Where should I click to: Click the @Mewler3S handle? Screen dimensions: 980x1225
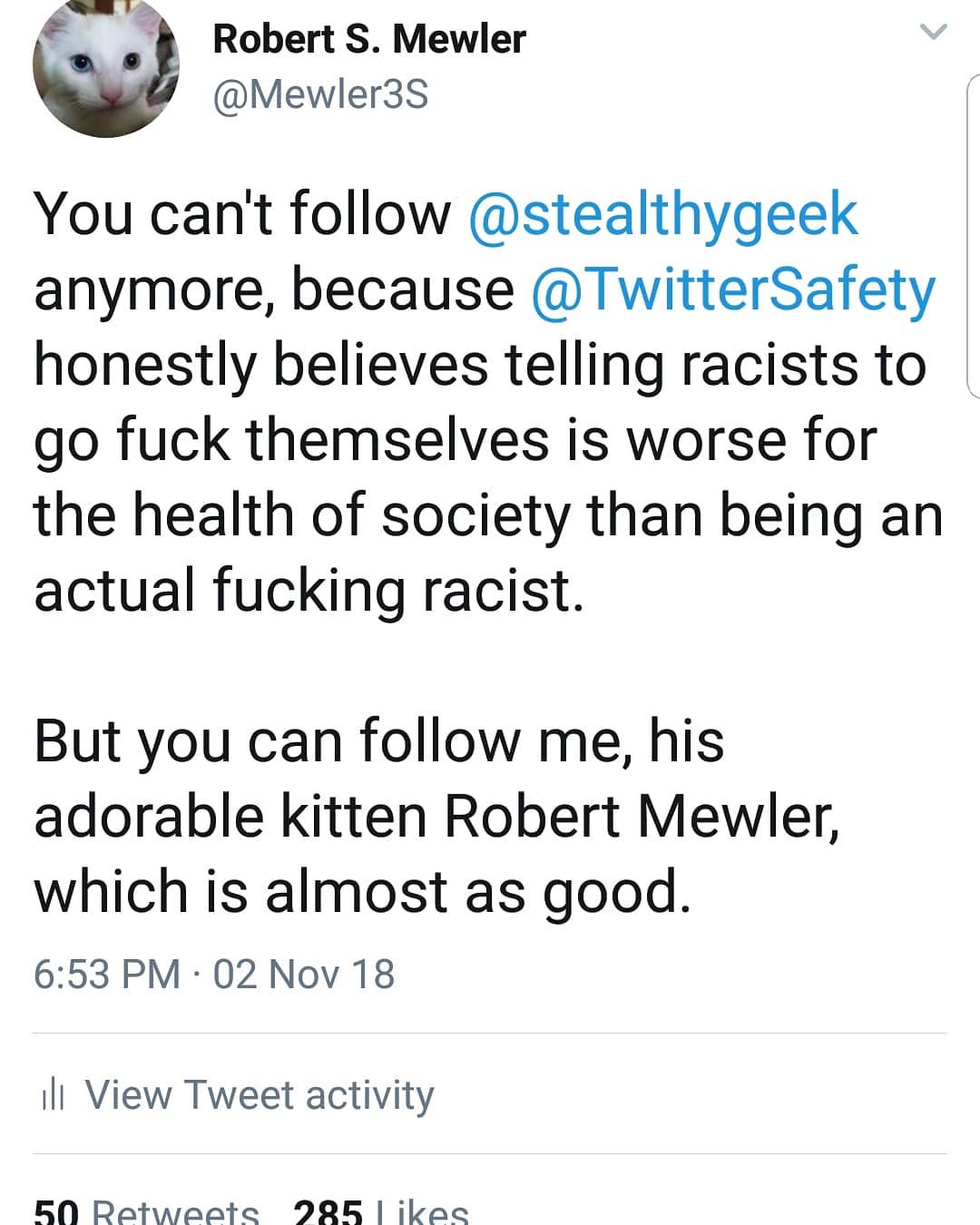(x=320, y=94)
